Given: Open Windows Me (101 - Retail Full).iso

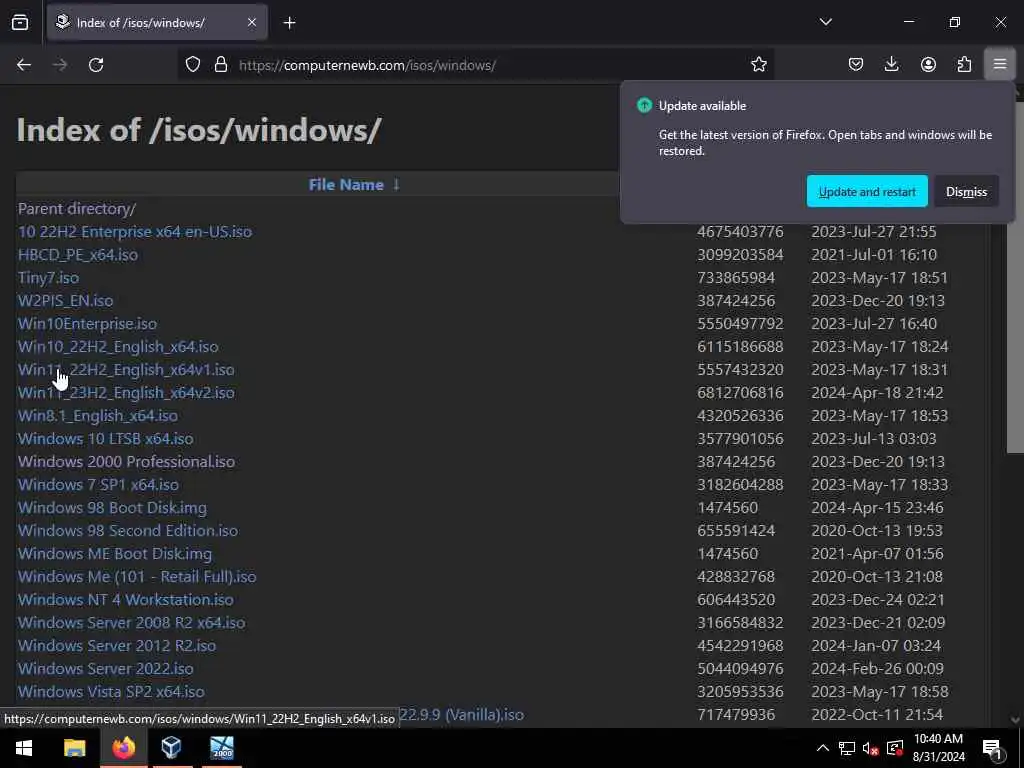Looking at the screenshot, I should click(137, 577).
